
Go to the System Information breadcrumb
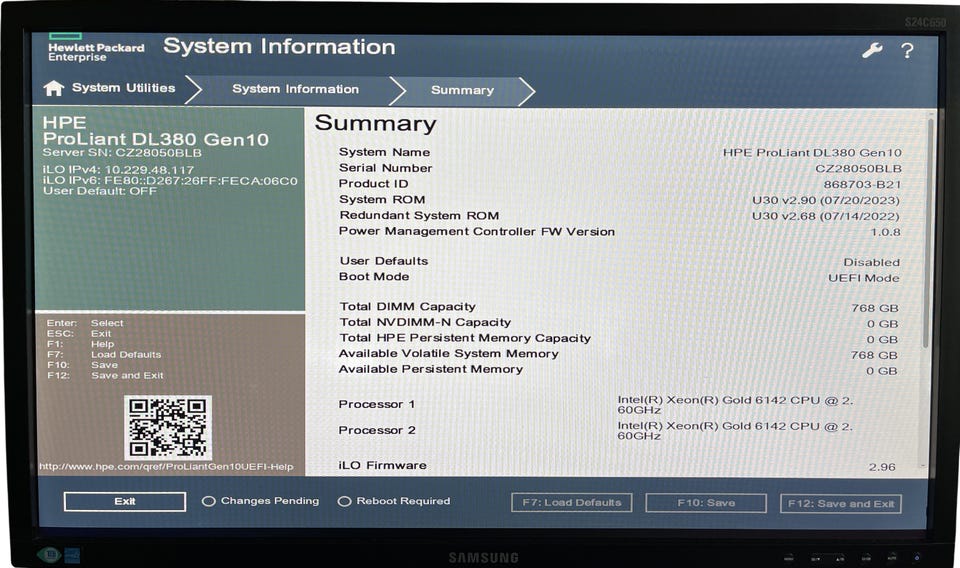tap(295, 89)
